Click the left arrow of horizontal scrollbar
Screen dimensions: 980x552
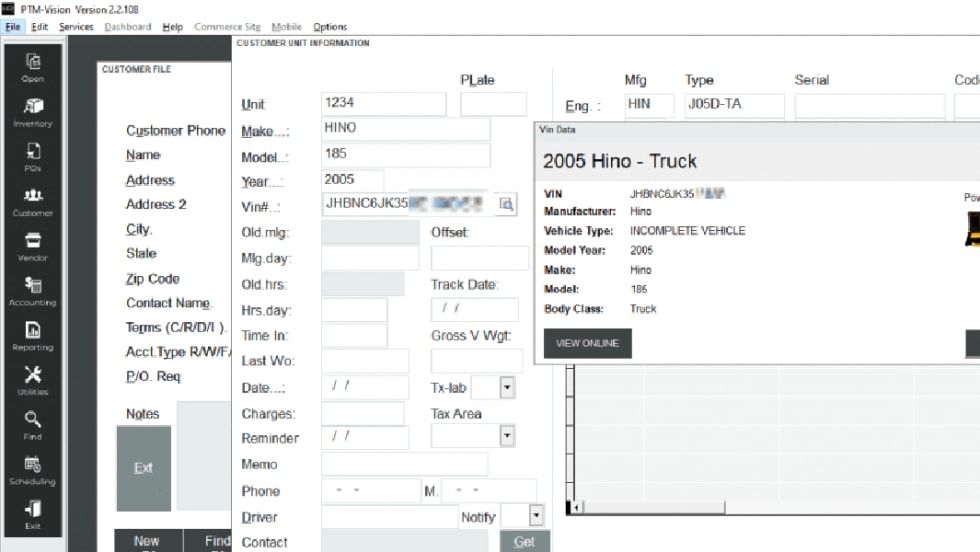point(574,509)
